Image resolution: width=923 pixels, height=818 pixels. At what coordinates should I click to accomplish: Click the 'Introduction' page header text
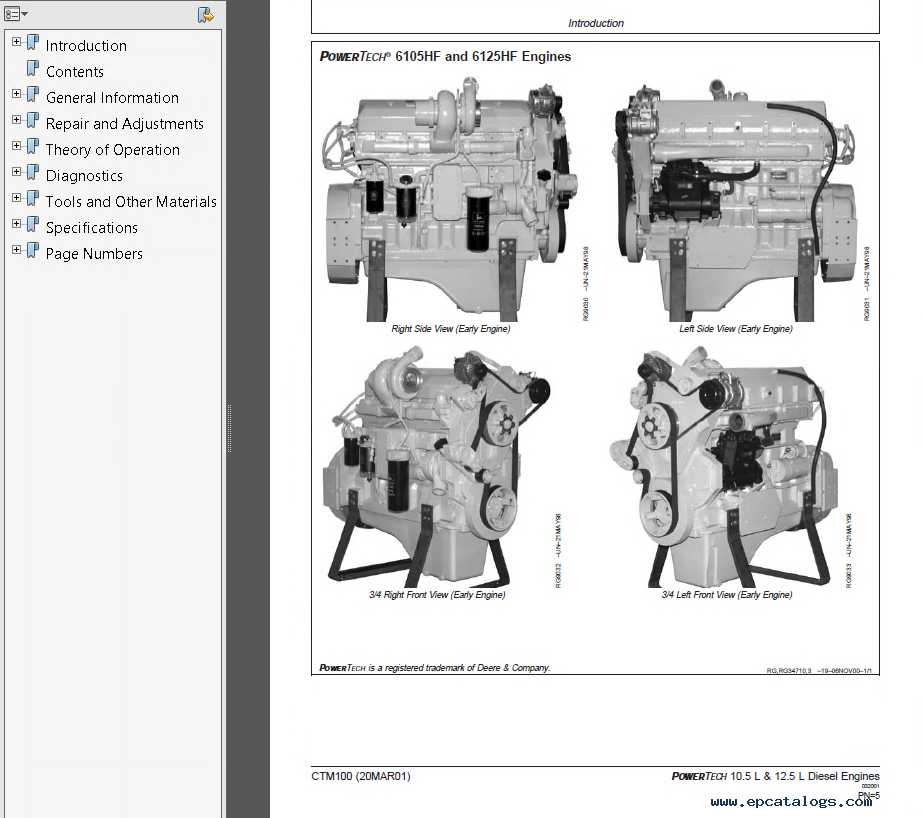(596, 24)
